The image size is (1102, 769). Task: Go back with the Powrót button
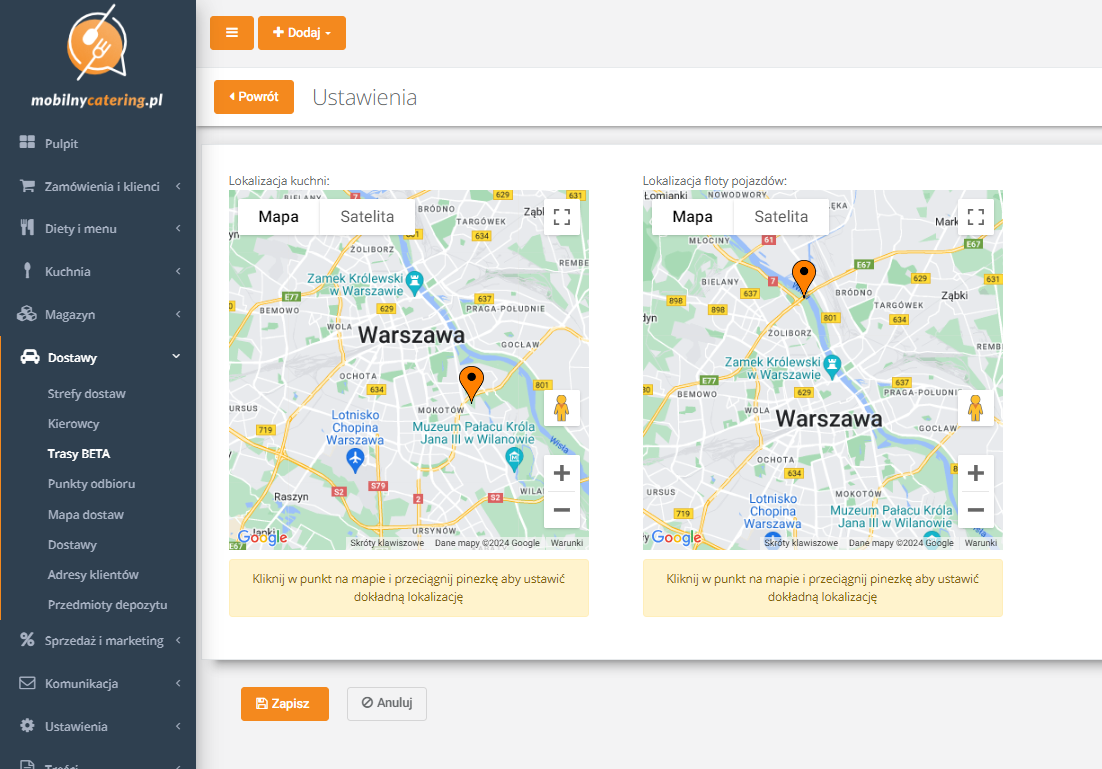(254, 97)
